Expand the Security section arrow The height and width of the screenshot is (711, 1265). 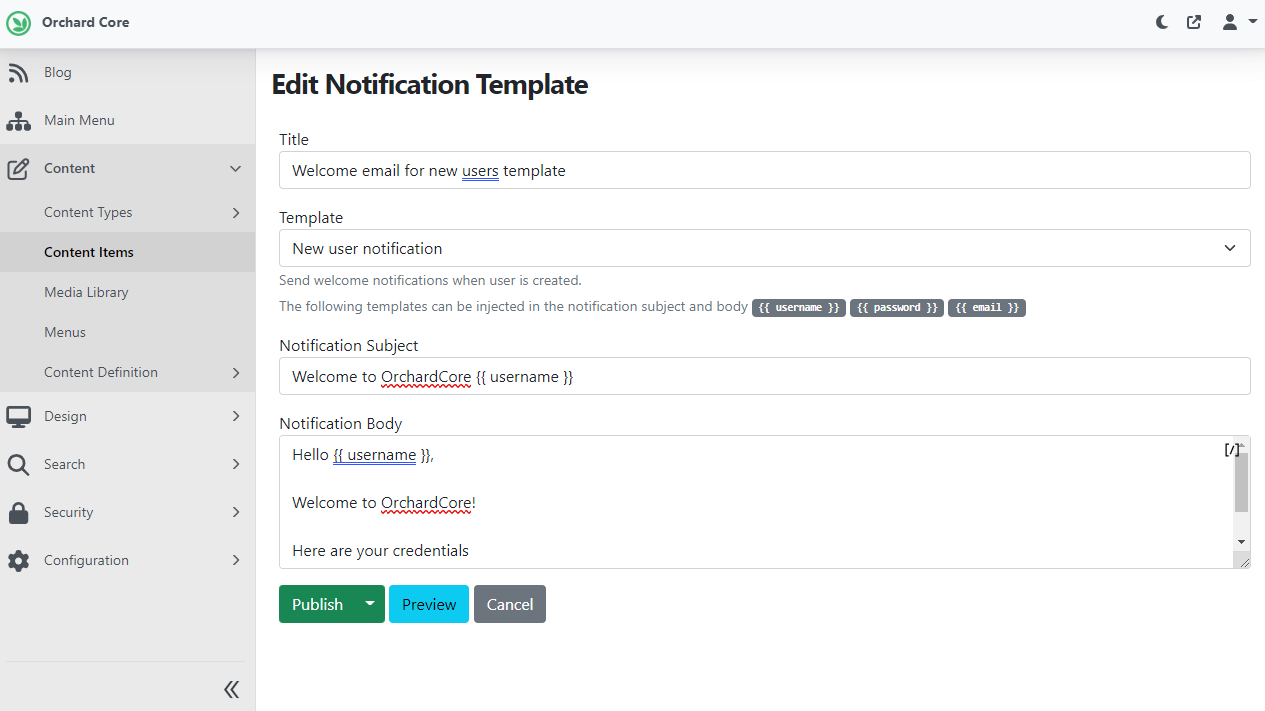(236, 512)
